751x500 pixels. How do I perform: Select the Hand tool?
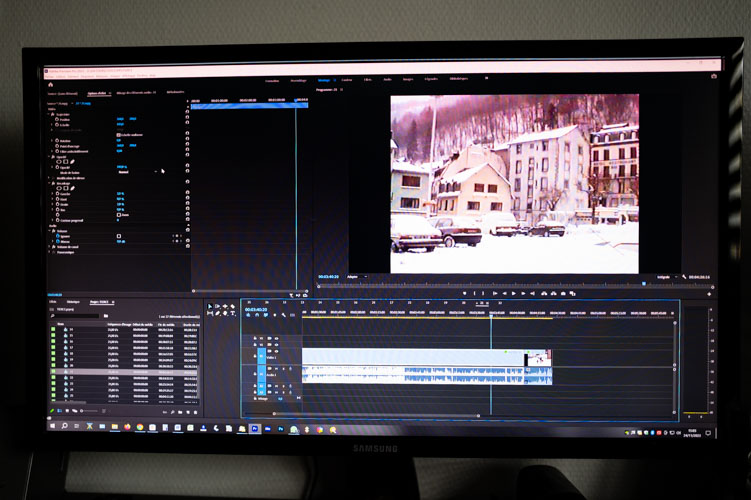pos(225,313)
